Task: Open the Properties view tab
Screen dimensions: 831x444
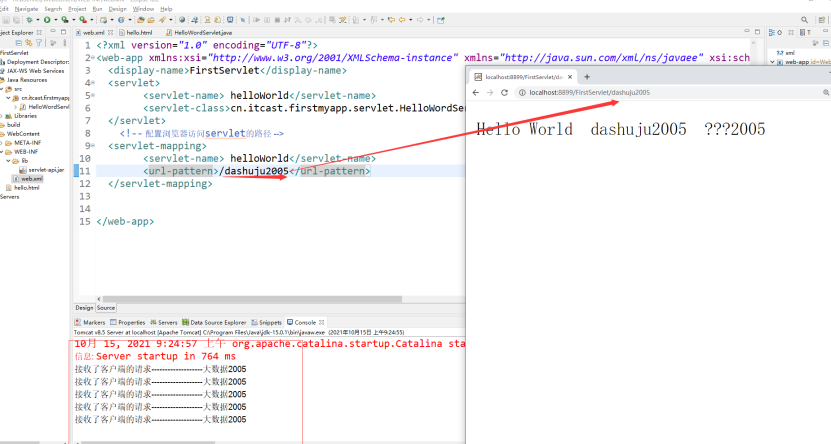Action: pos(128,322)
